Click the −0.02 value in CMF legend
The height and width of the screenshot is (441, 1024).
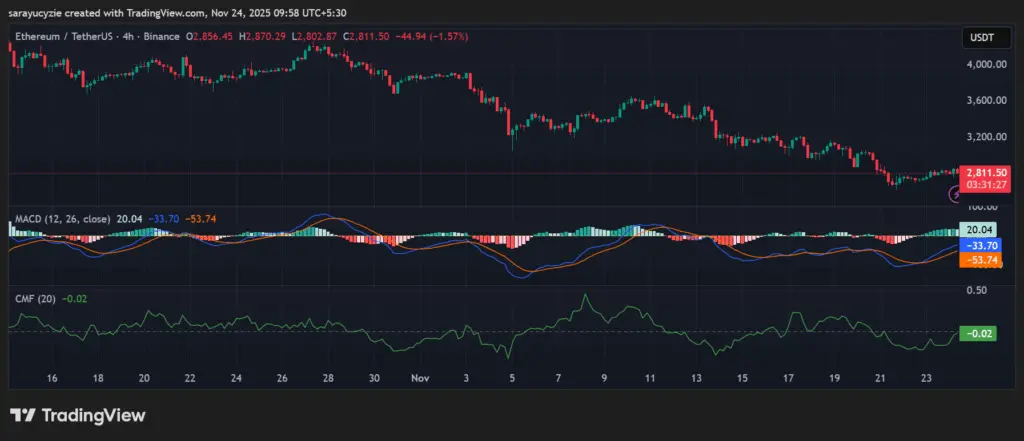74,299
